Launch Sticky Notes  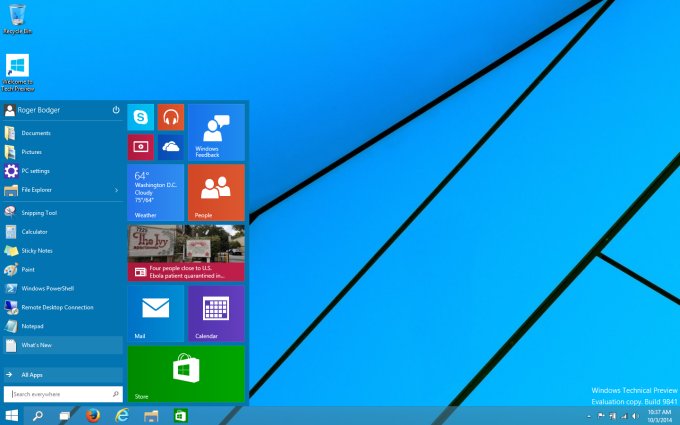[x=63, y=251]
